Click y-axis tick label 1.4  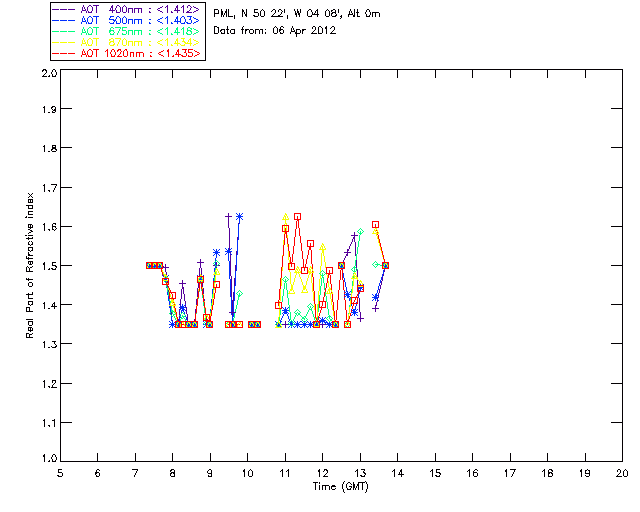pos(49,305)
